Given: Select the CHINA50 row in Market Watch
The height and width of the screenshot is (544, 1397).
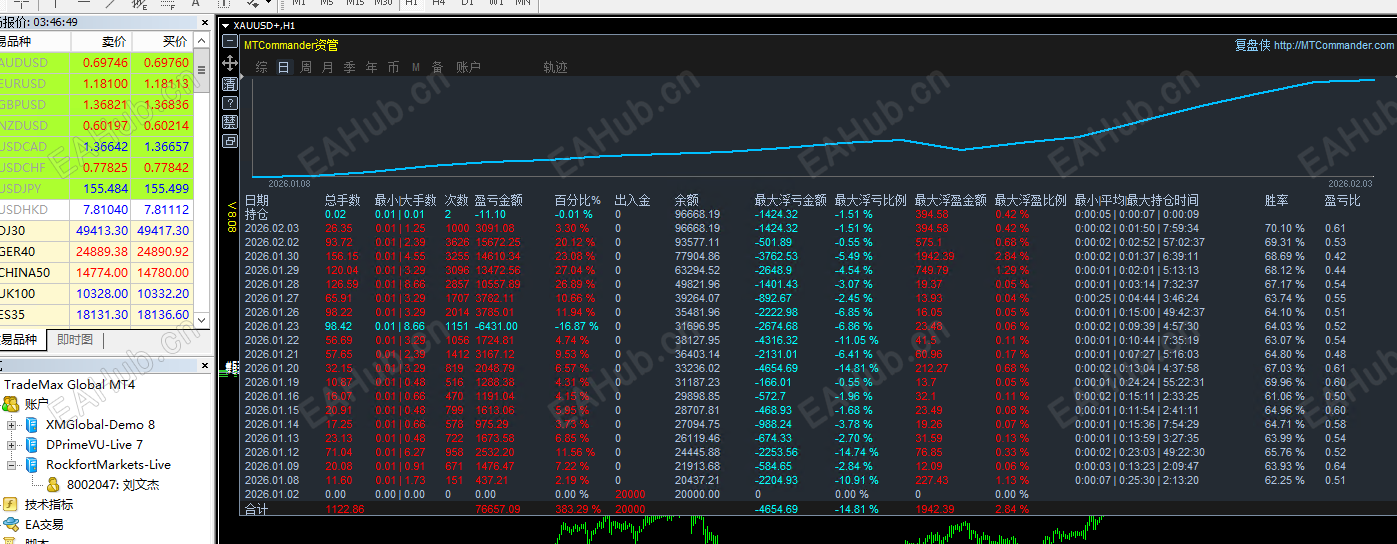Looking at the screenshot, I should [97, 273].
